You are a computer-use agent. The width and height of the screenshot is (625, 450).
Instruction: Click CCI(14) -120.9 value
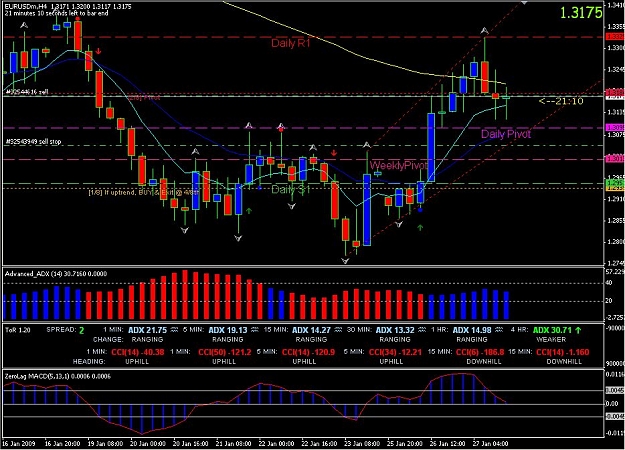coord(309,352)
